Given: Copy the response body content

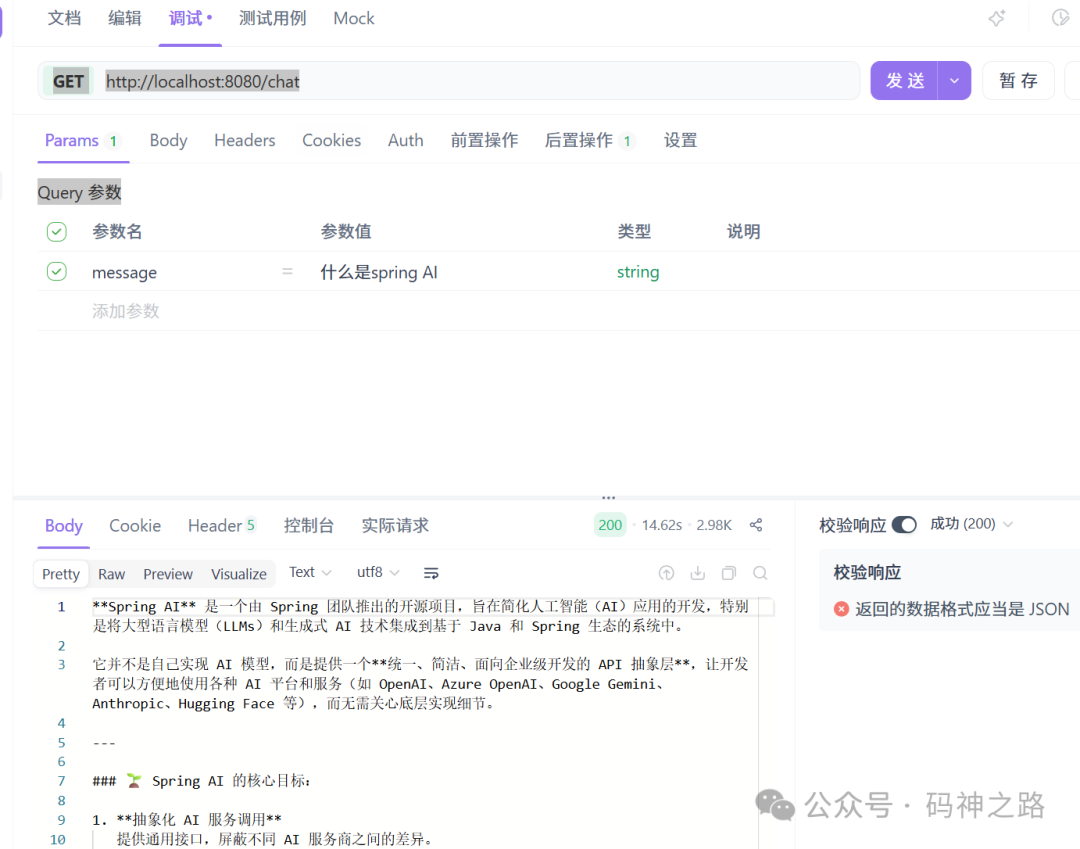Looking at the screenshot, I should [729, 573].
